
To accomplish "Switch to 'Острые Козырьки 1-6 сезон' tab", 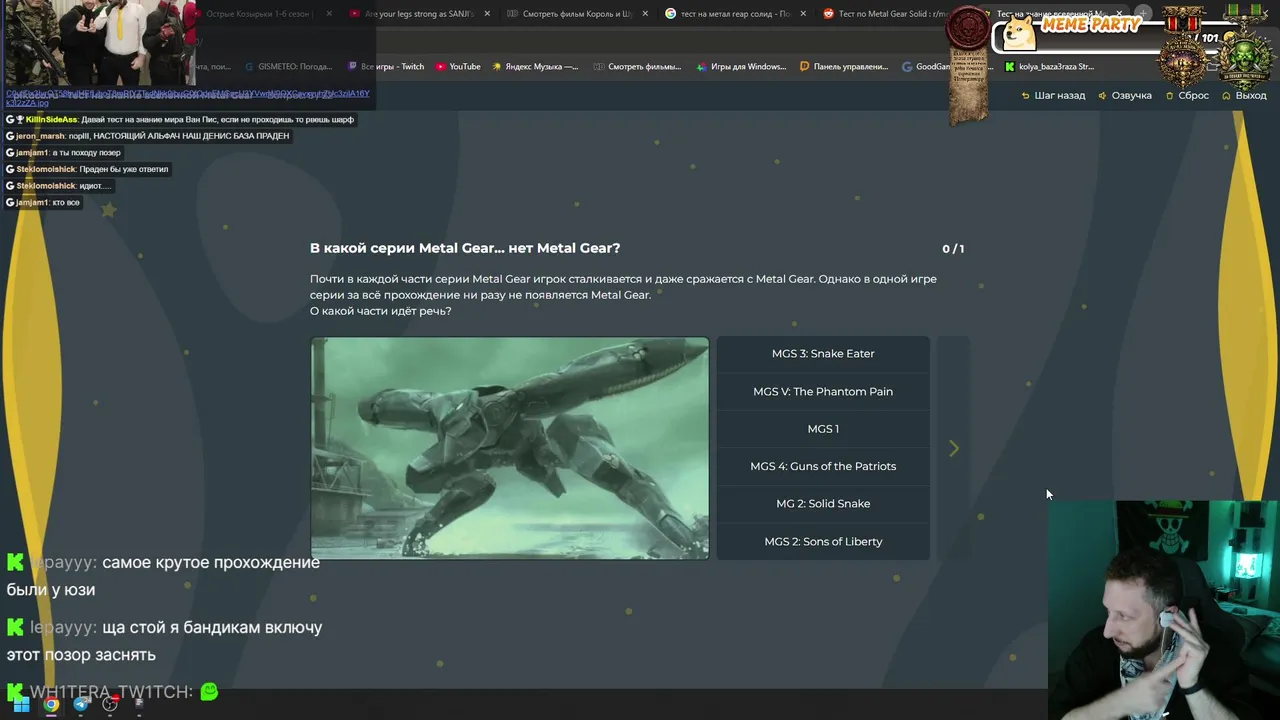I will click(262, 14).
